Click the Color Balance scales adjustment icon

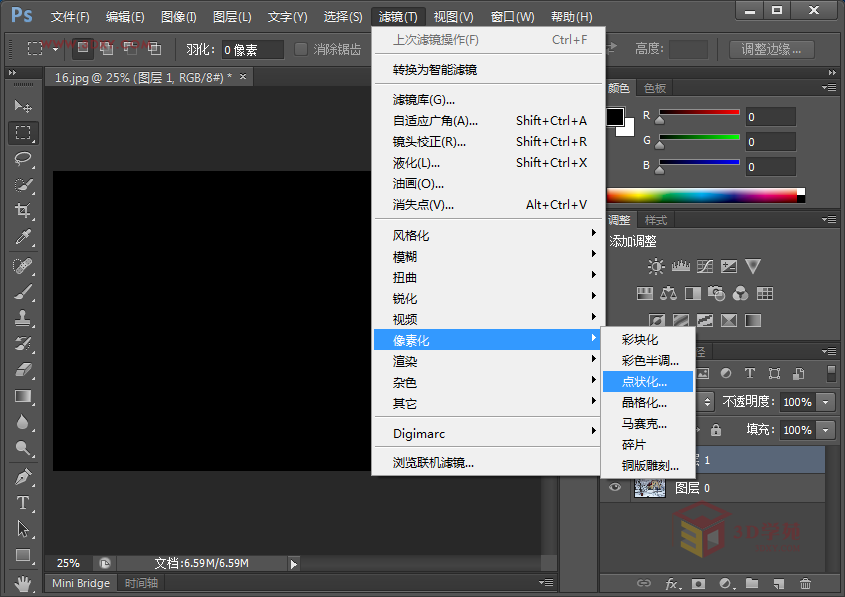pos(668,294)
